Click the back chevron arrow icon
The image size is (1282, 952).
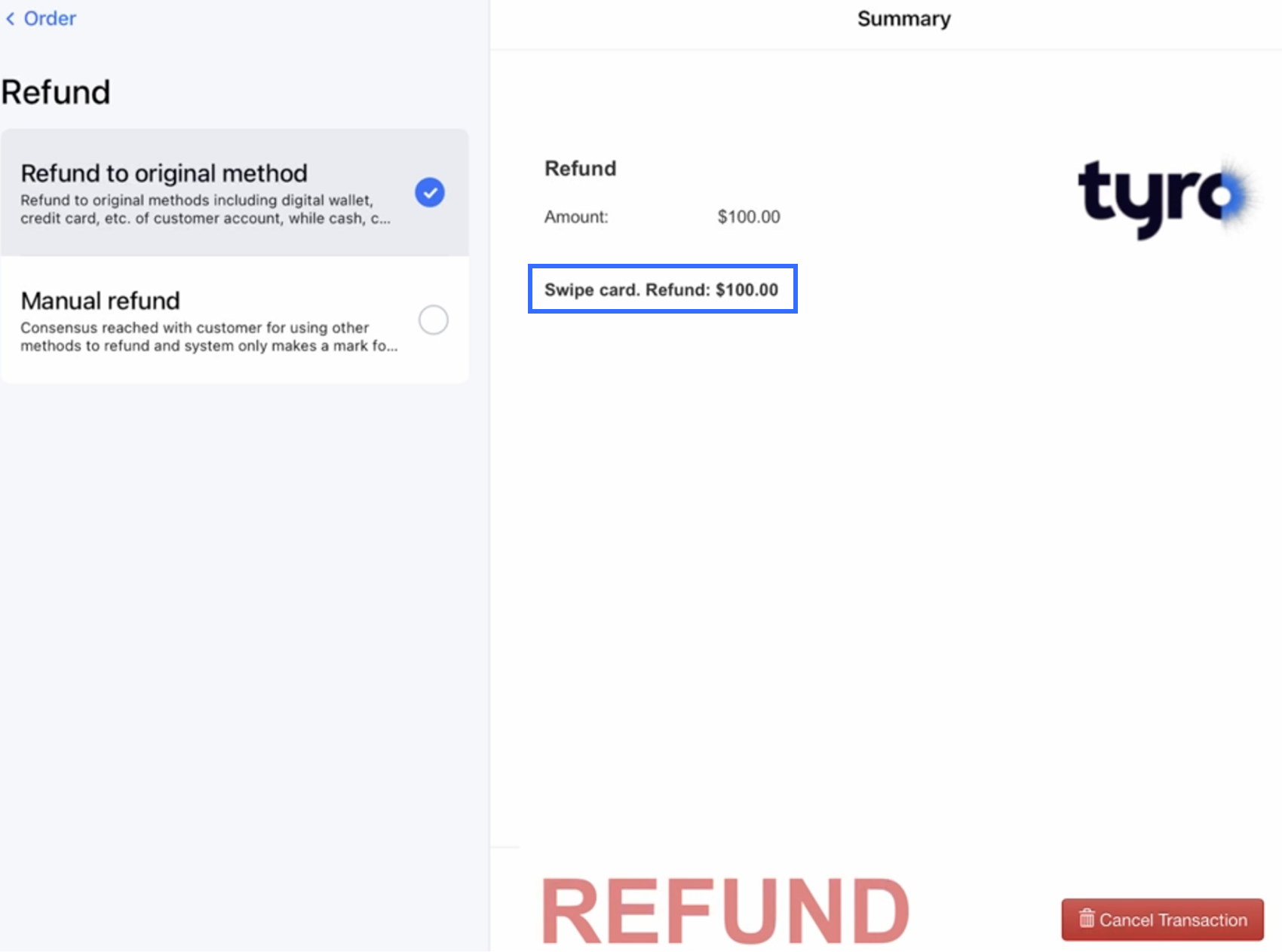(11, 19)
